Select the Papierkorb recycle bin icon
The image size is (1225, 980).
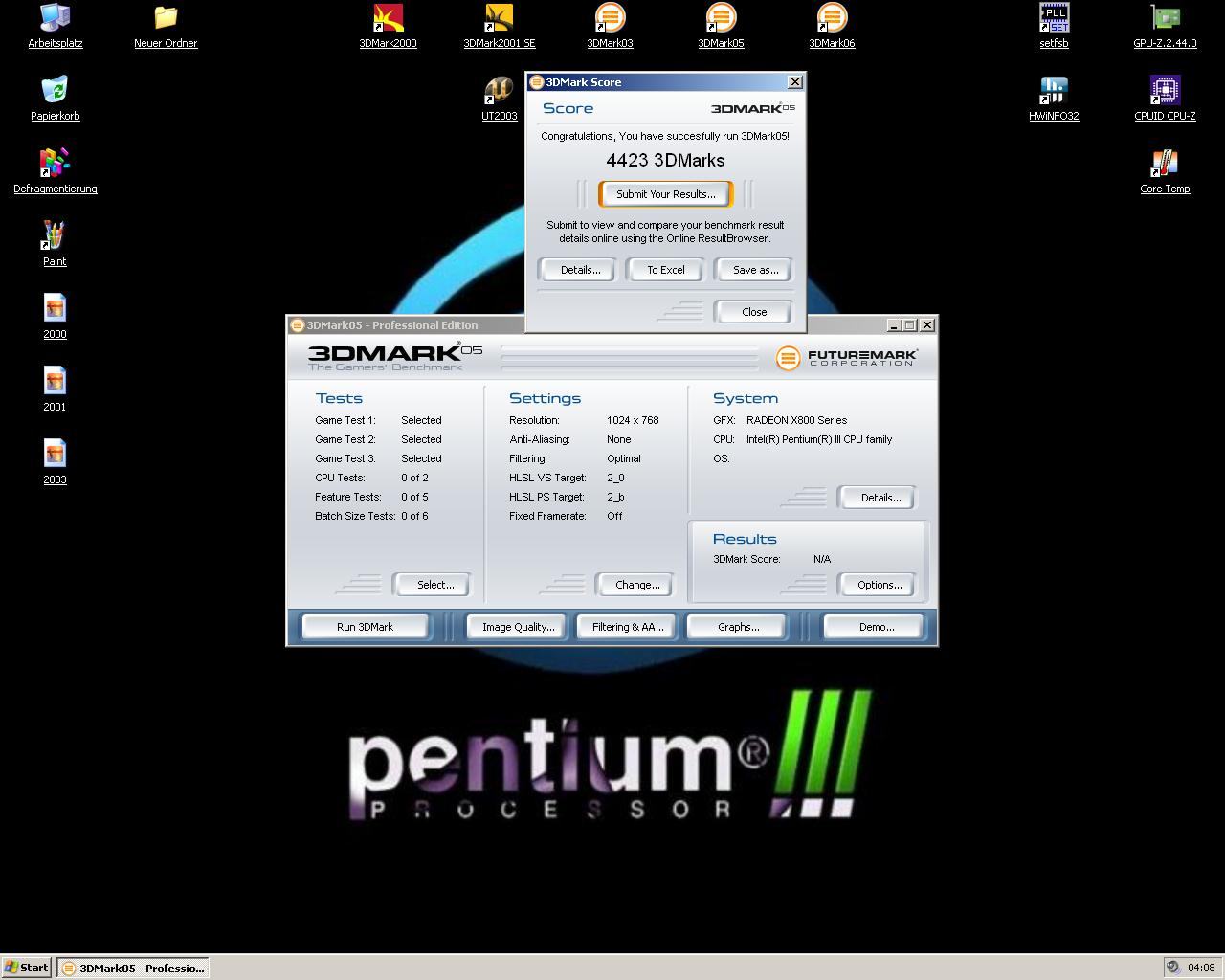pos(55,99)
